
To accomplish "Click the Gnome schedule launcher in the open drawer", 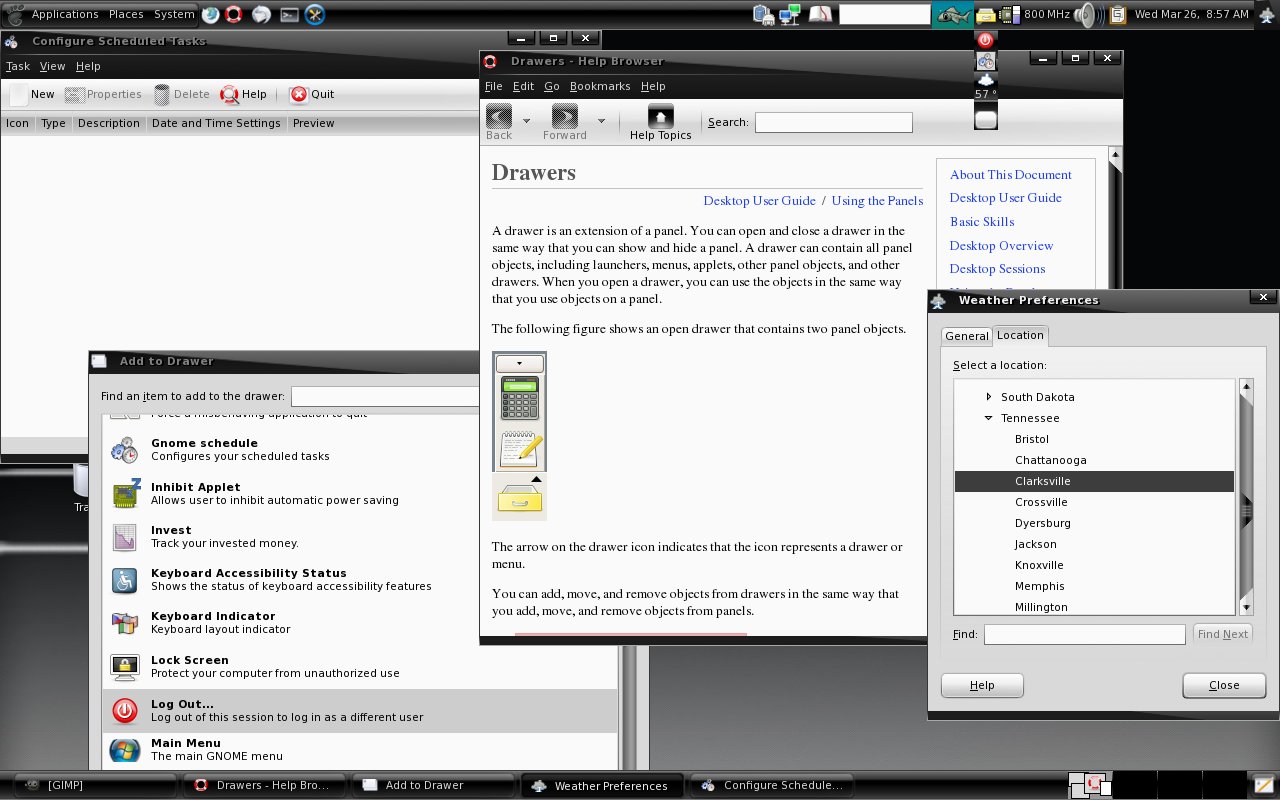I will pyautogui.click(x=986, y=61).
